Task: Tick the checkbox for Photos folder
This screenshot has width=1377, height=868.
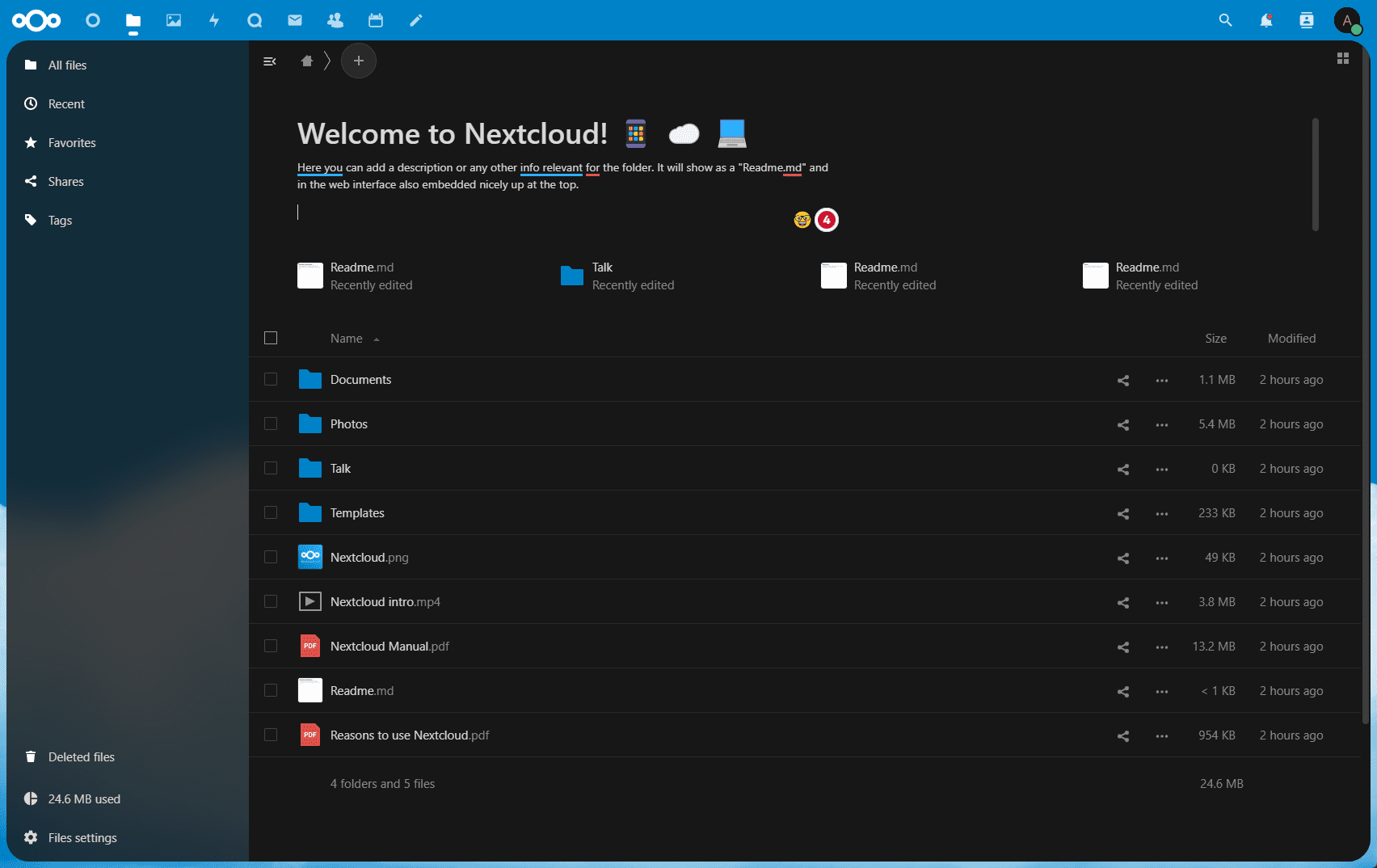Action: (271, 423)
